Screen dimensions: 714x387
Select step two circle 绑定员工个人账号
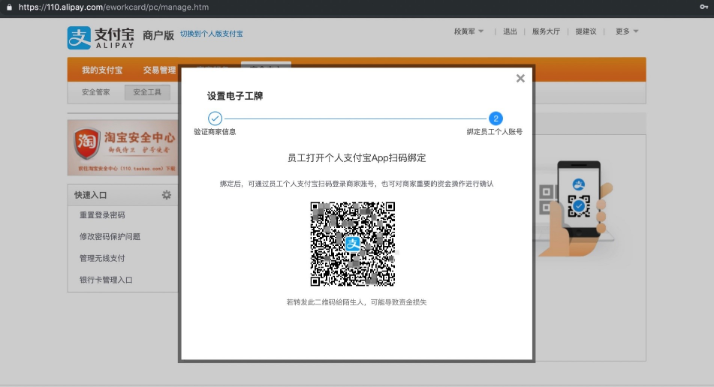click(x=495, y=118)
